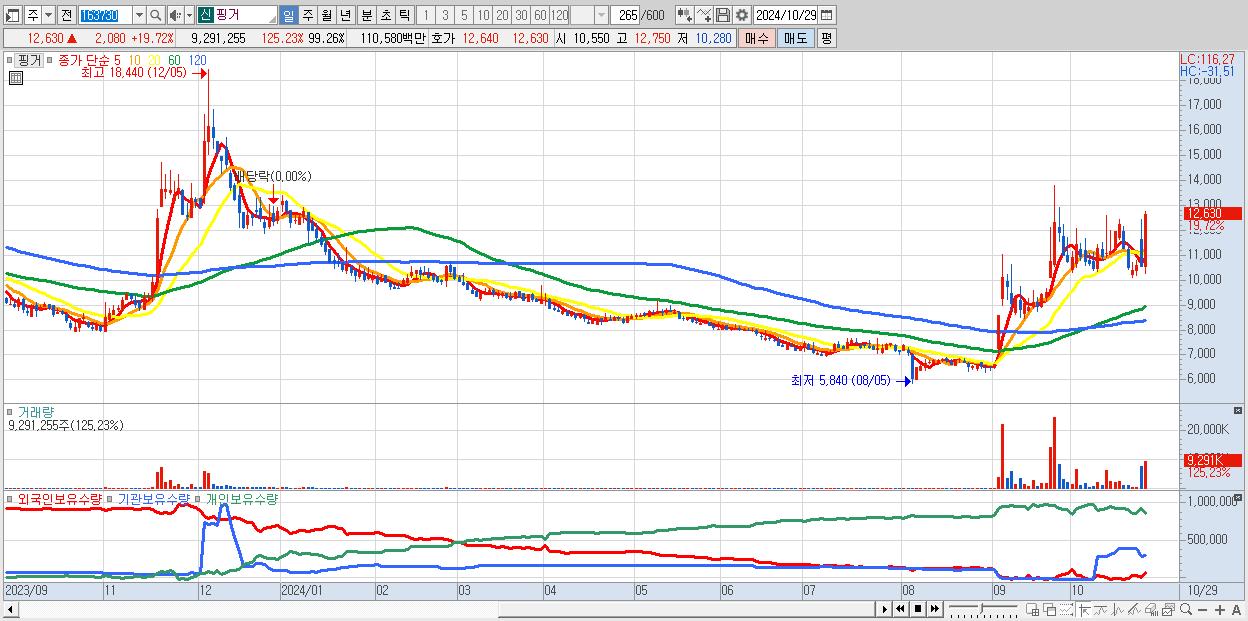The height and width of the screenshot is (621, 1248).
Task: Click the date field 2024/10/29
Action: coord(785,15)
